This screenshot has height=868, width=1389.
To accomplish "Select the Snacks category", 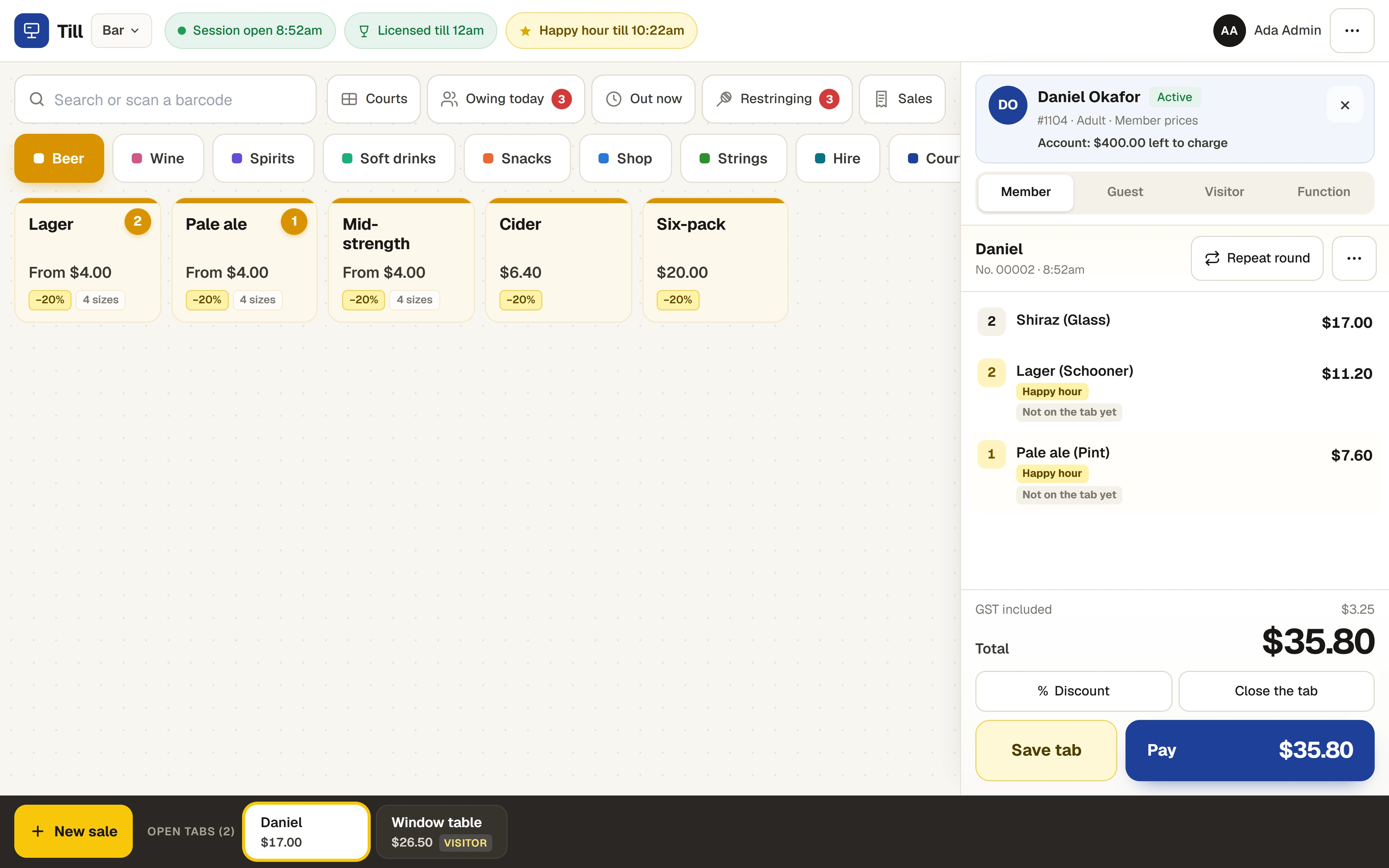I will coord(517,158).
